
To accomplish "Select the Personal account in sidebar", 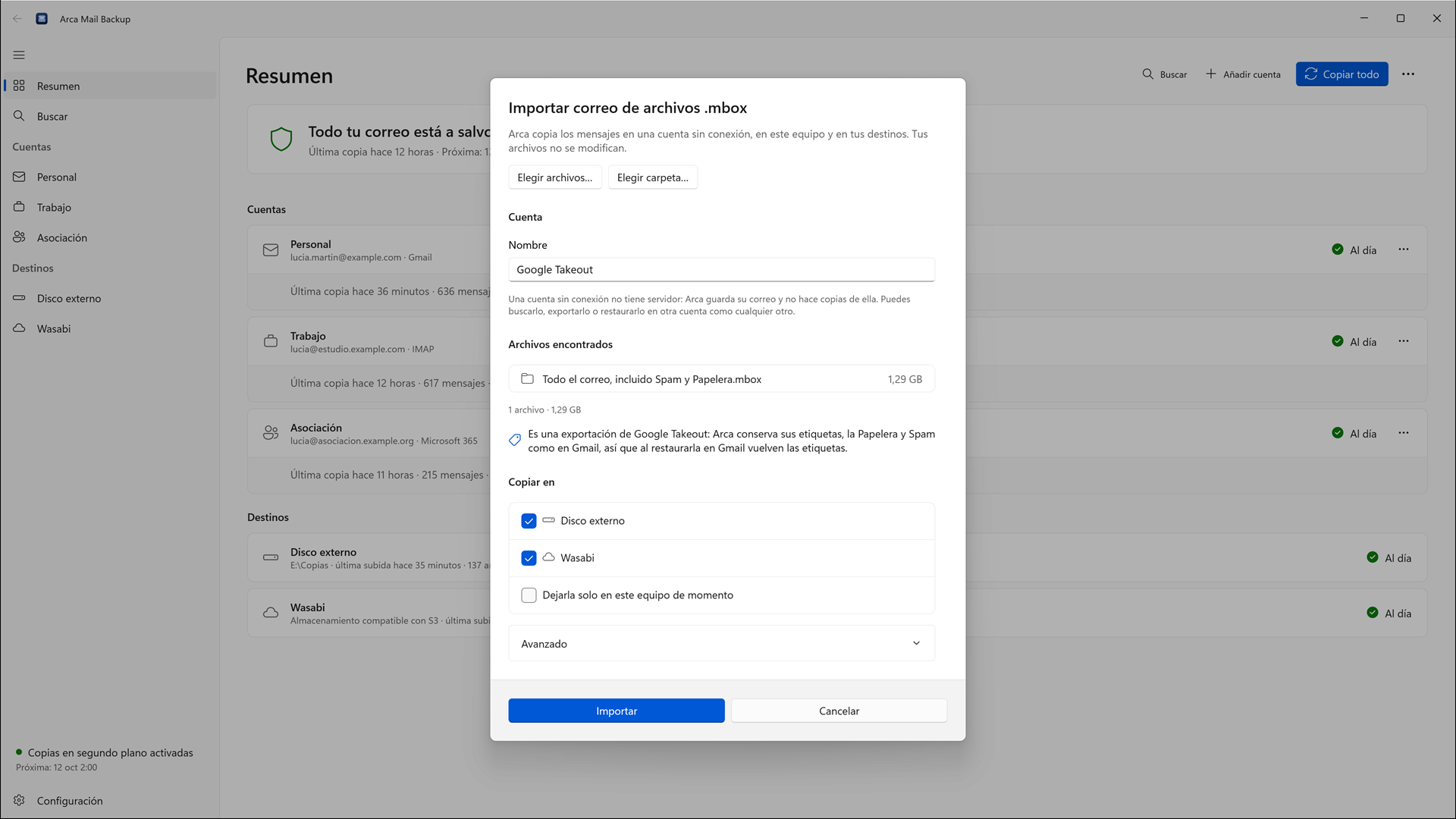I will [x=111, y=177].
